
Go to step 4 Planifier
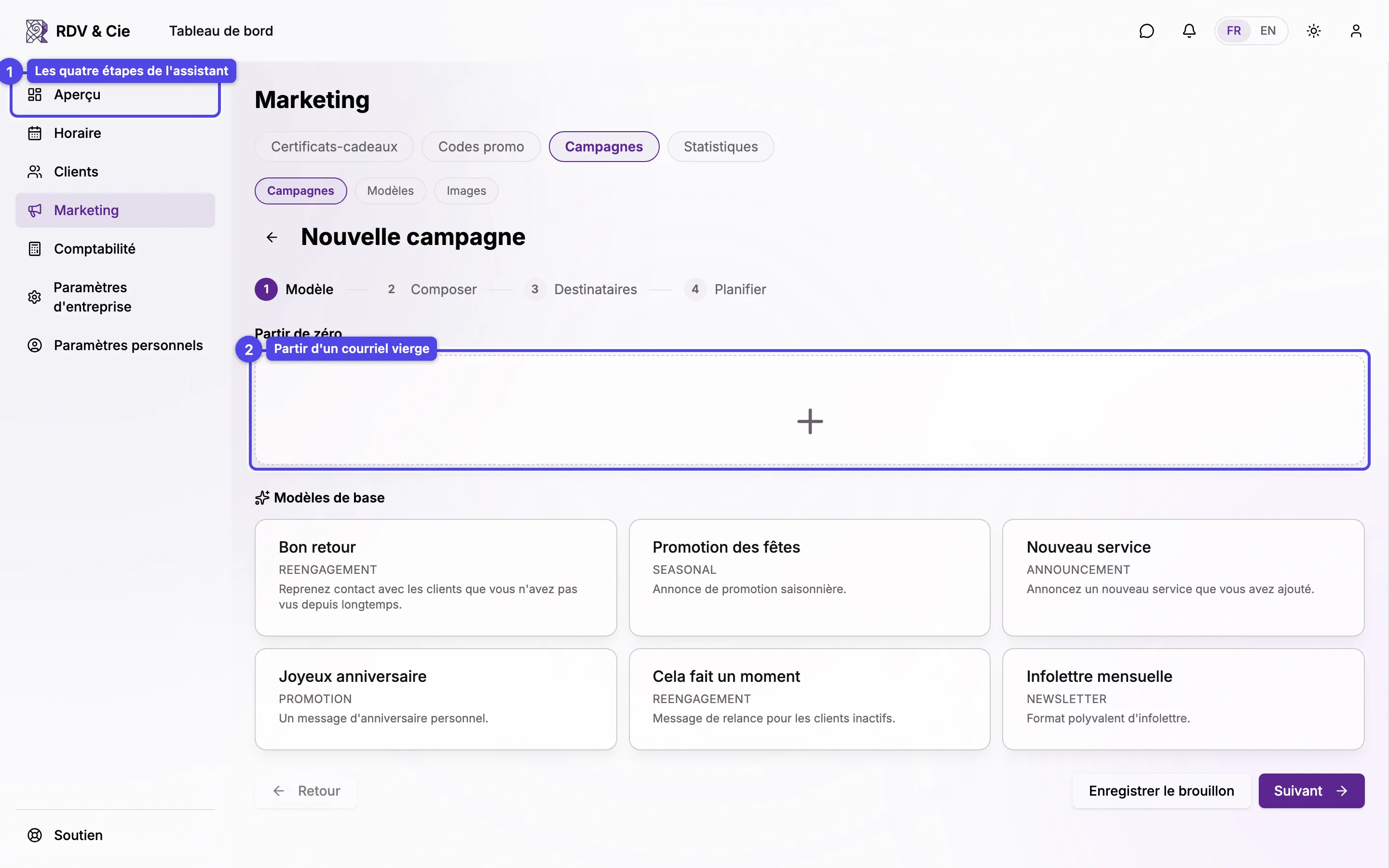tap(725, 289)
